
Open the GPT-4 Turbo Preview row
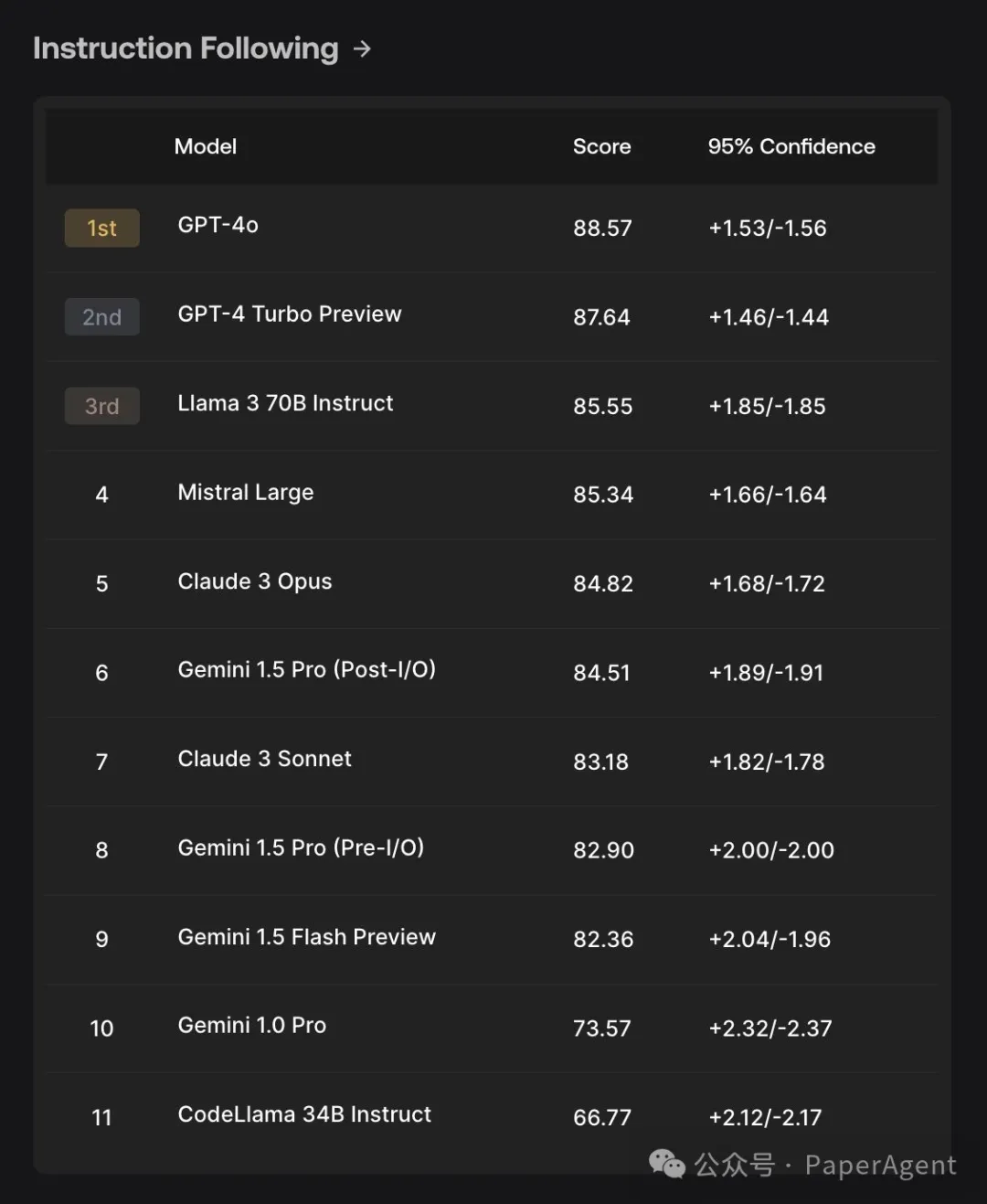pyautogui.click(x=493, y=317)
